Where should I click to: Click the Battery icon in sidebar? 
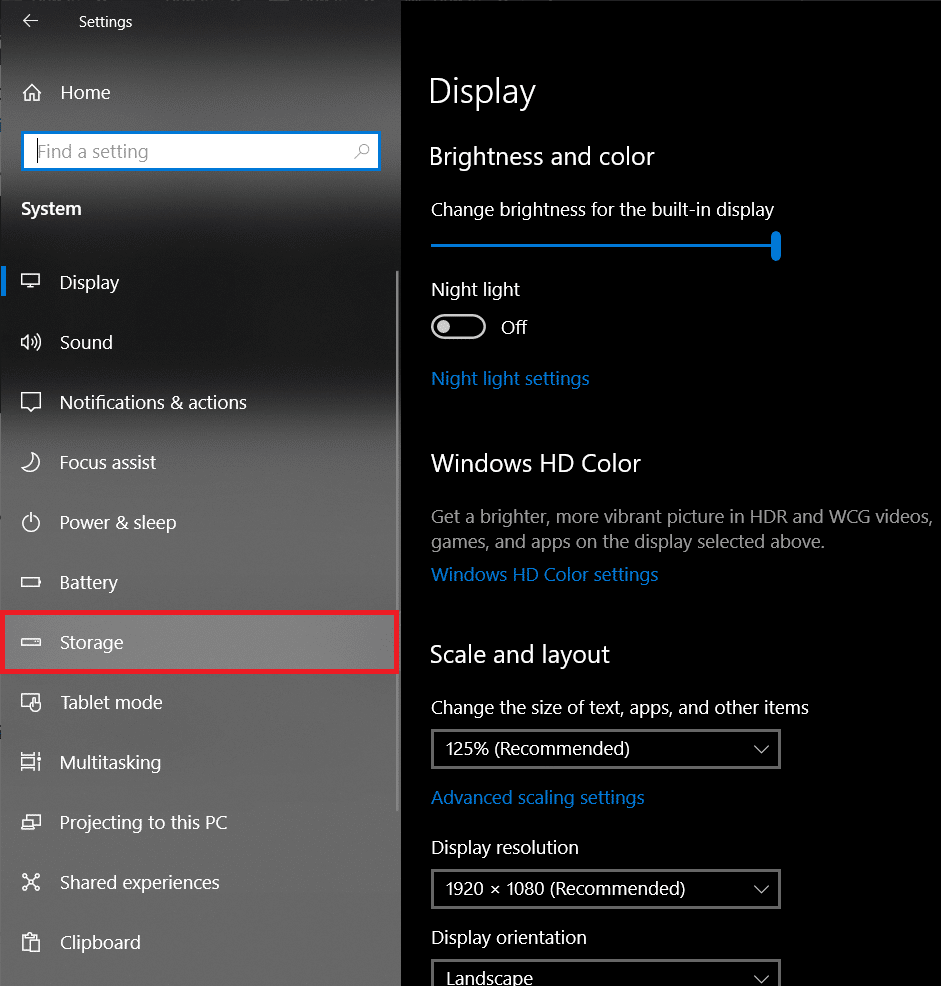pyautogui.click(x=31, y=583)
